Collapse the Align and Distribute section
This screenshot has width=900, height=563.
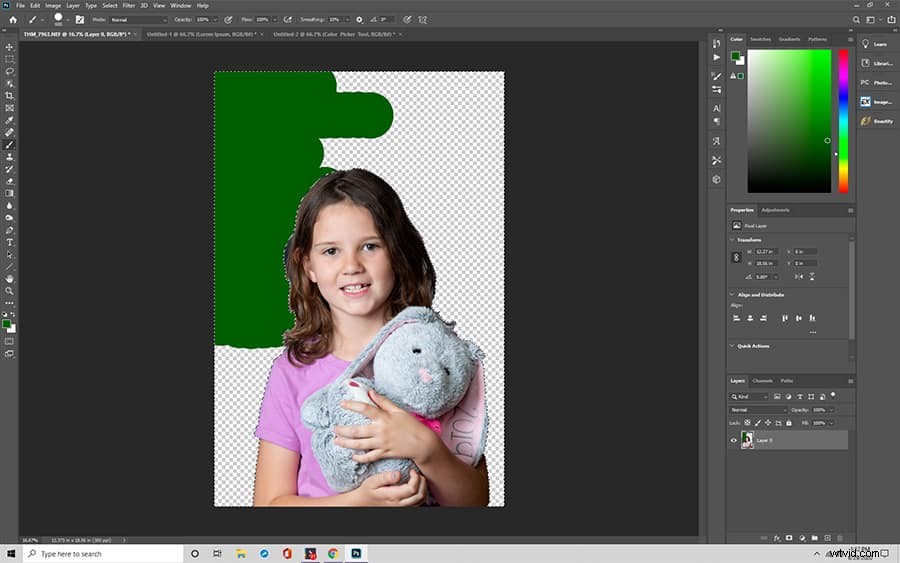(732, 294)
